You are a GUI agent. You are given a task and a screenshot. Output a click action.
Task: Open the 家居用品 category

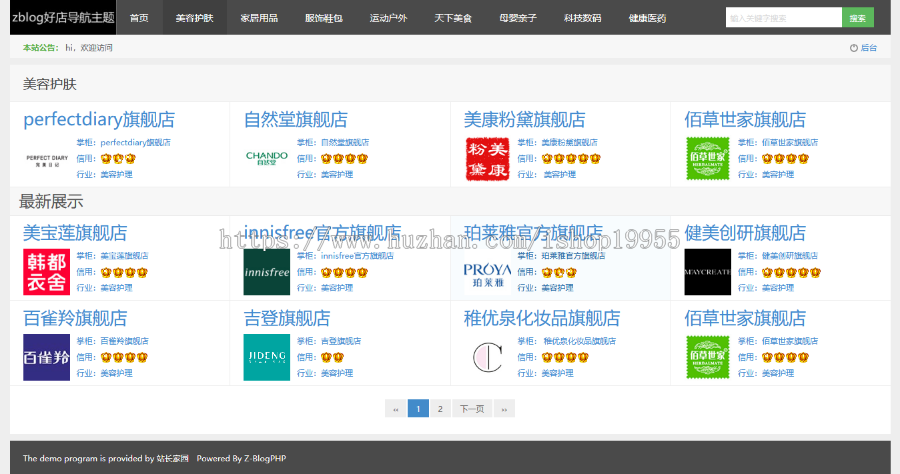pos(259,18)
